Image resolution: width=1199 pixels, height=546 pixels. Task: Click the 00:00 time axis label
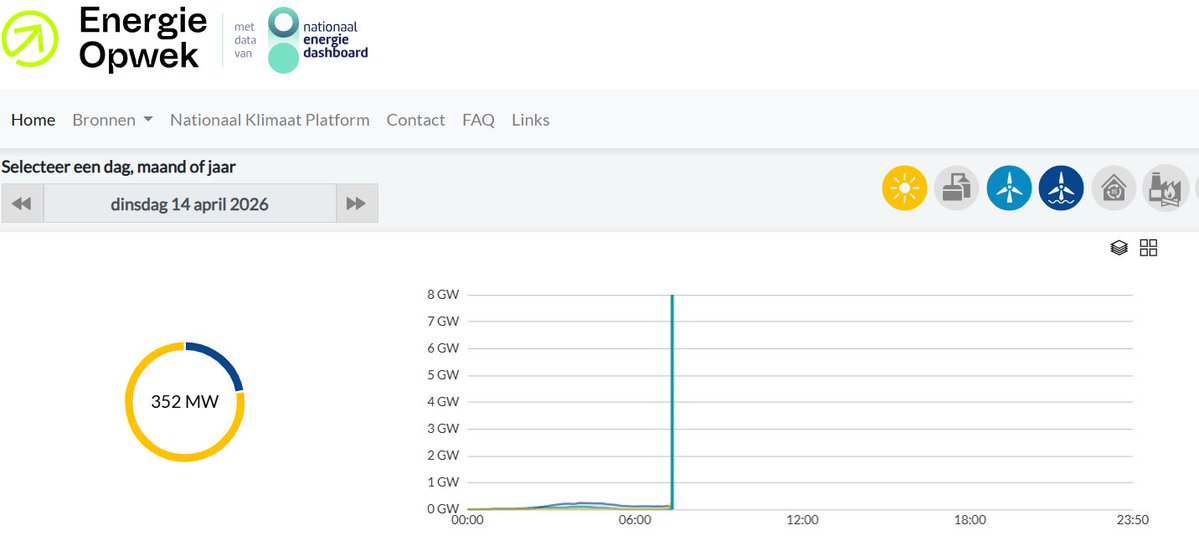tap(467, 520)
